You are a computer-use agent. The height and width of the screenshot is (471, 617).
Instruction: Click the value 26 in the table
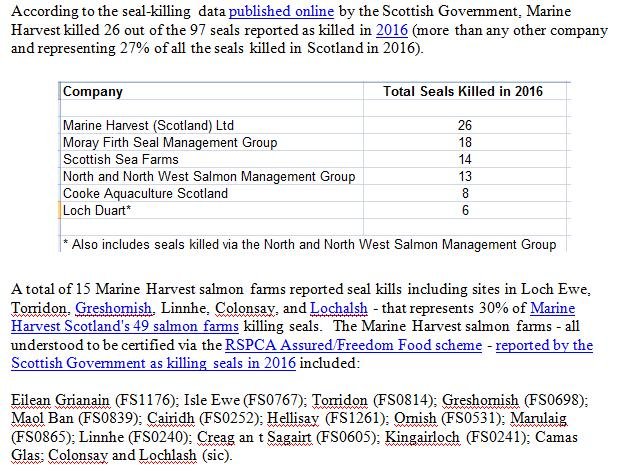click(463, 126)
